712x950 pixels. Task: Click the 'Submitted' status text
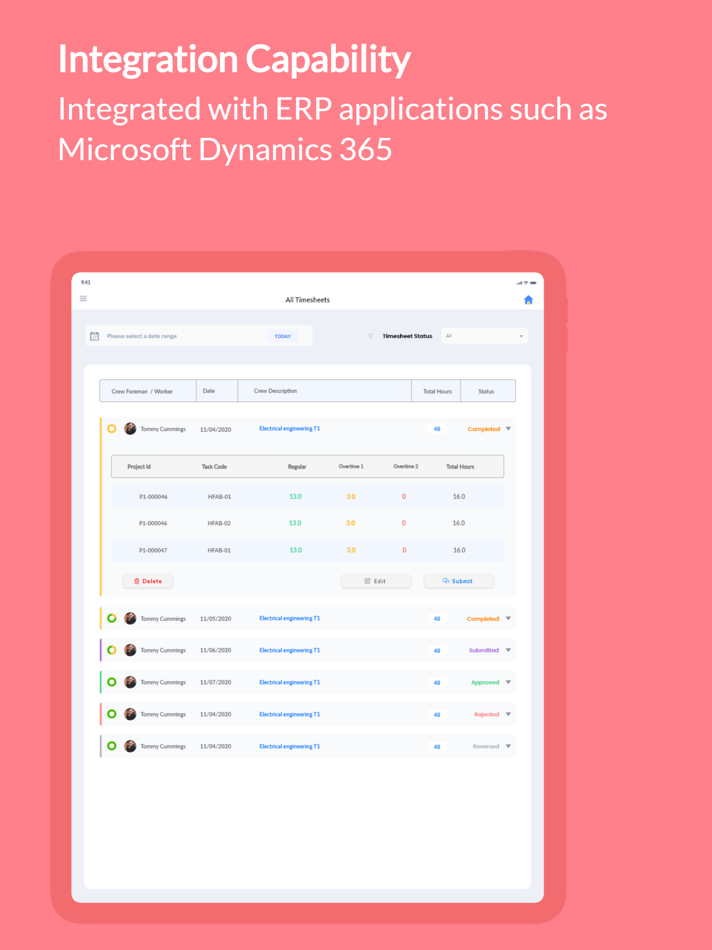tap(484, 650)
